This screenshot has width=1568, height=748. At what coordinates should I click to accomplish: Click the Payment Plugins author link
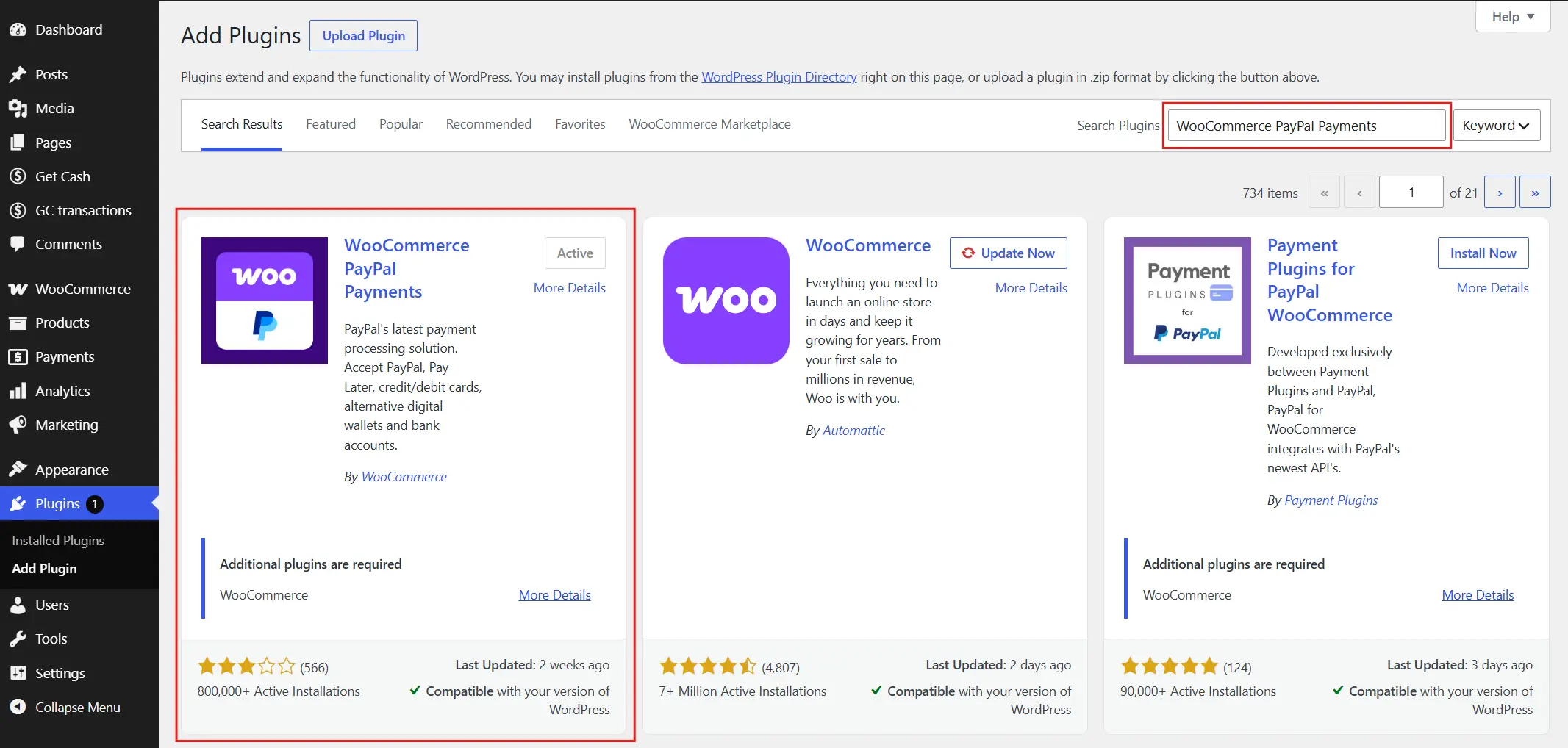pos(1331,500)
